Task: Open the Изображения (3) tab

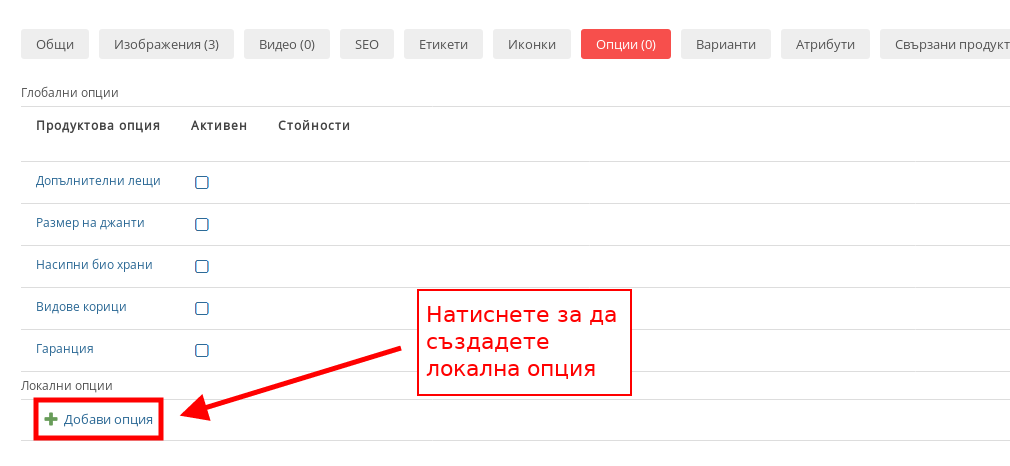Action: [x=166, y=44]
